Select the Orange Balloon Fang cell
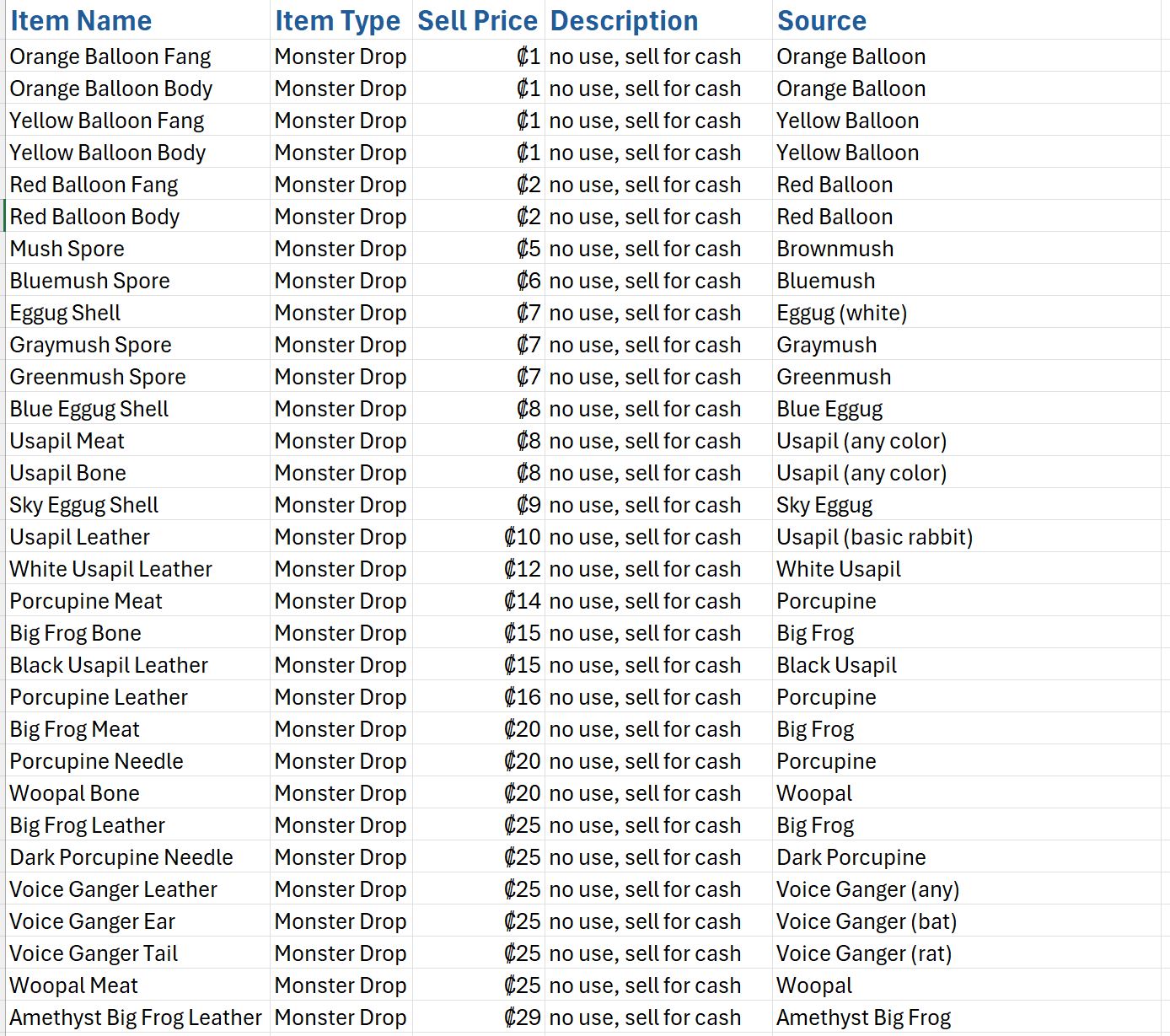This screenshot has width=1170, height=1036. [x=137, y=56]
